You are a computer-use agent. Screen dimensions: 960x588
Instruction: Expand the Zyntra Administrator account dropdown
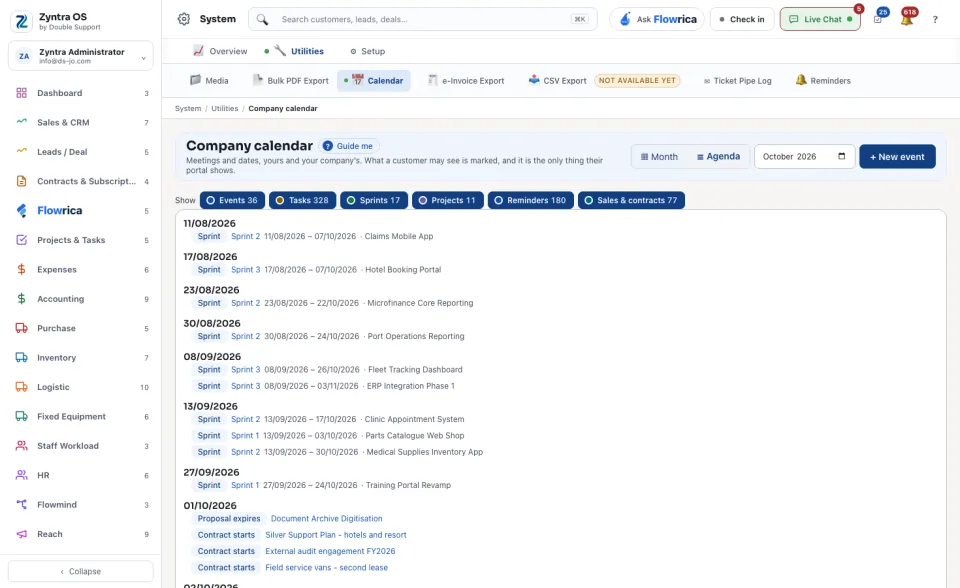(x=81, y=56)
